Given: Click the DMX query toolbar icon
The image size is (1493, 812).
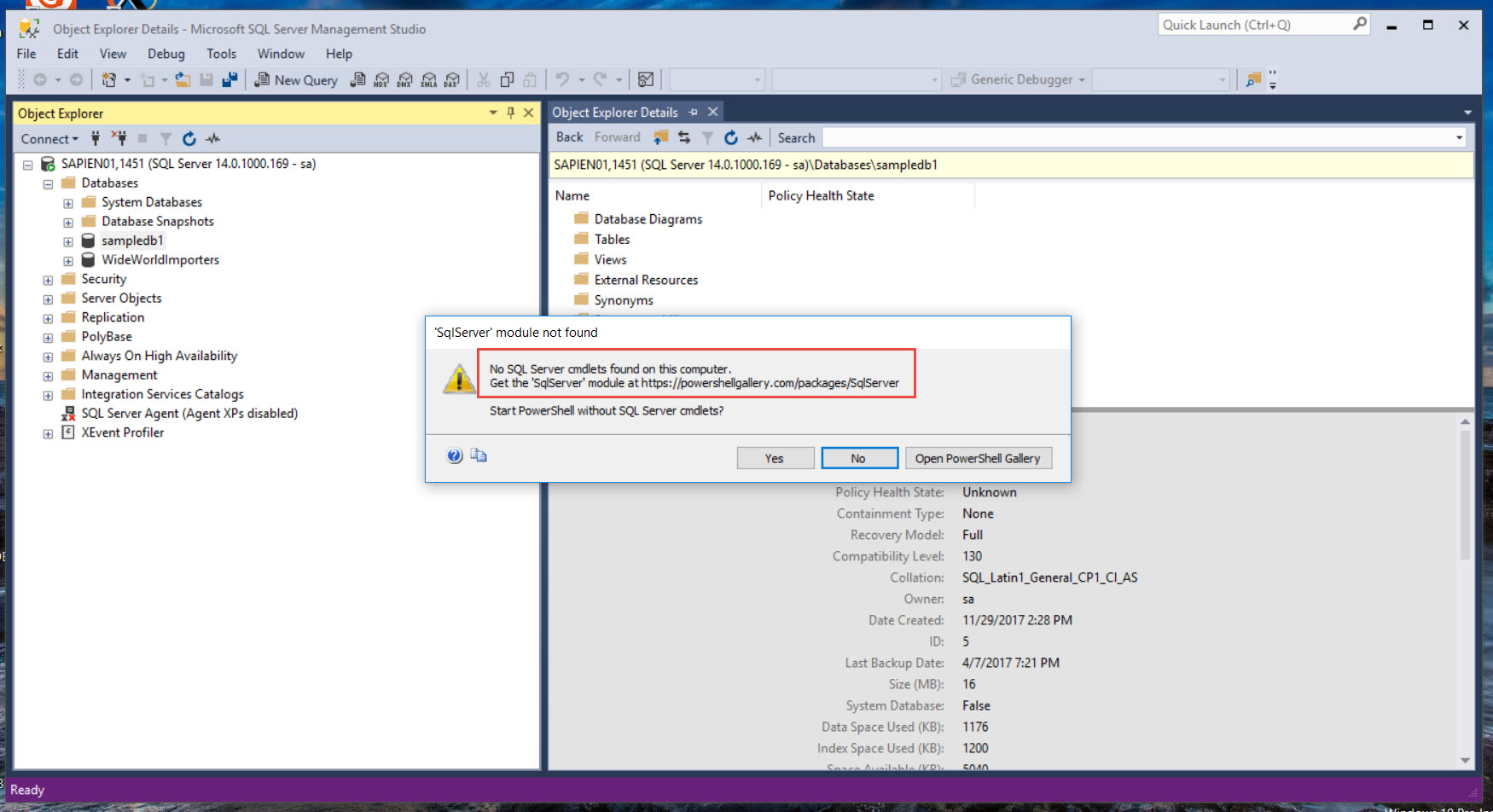Looking at the screenshot, I should pyautogui.click(x=405, y=79).
